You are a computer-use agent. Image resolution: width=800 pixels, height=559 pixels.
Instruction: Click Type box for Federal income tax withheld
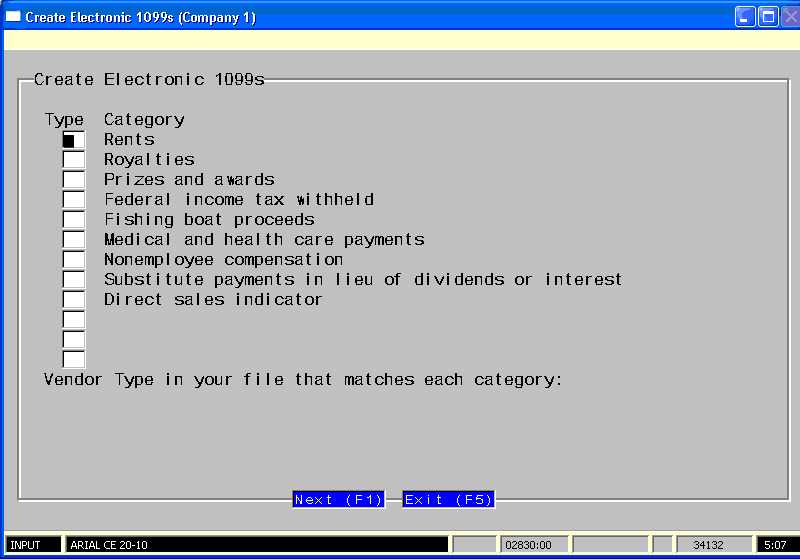[x=74, y=200]
